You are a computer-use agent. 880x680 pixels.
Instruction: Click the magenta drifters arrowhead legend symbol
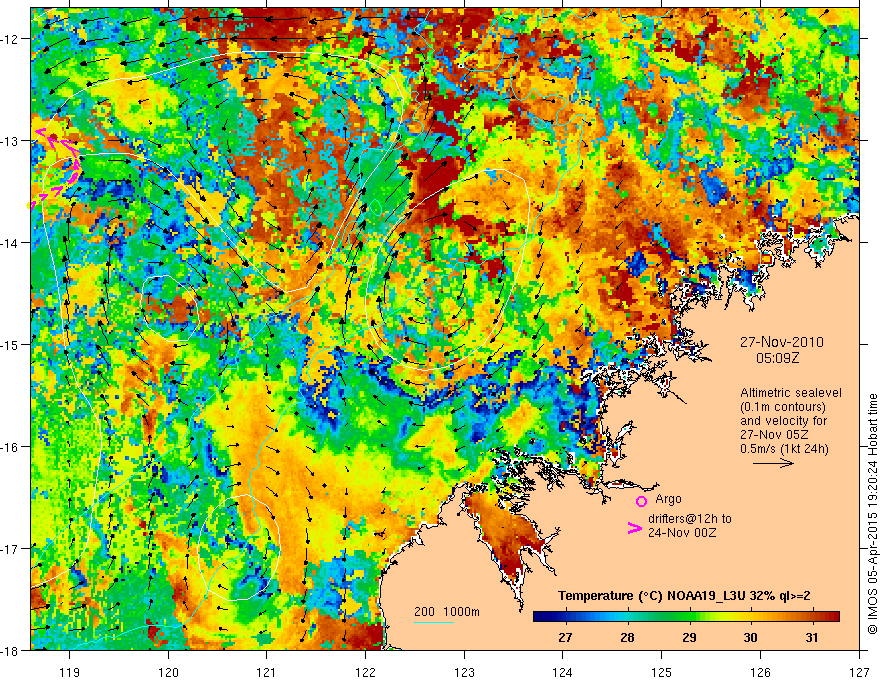634,528
